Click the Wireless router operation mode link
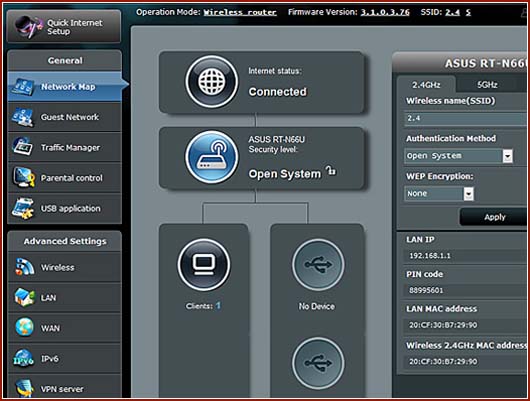The width and height of the screenshot is (530, 401). (240, 13)
